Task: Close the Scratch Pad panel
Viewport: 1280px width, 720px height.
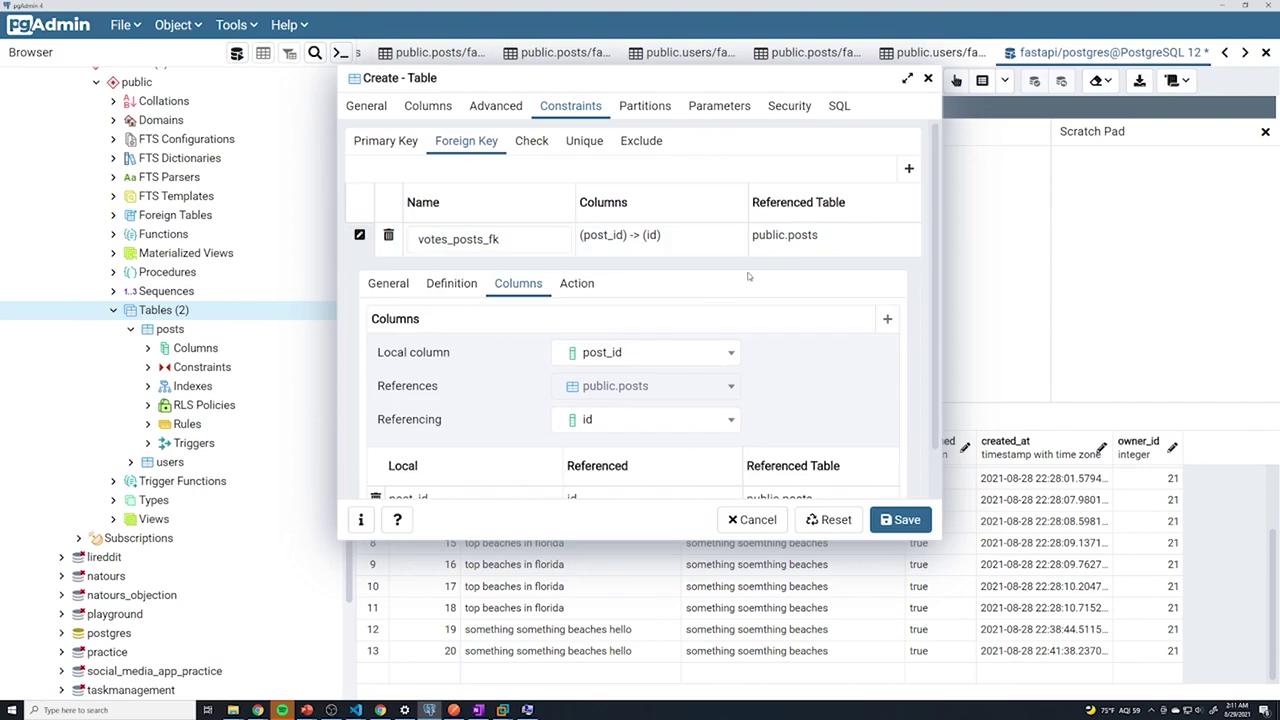Action: click(1265, 132)
